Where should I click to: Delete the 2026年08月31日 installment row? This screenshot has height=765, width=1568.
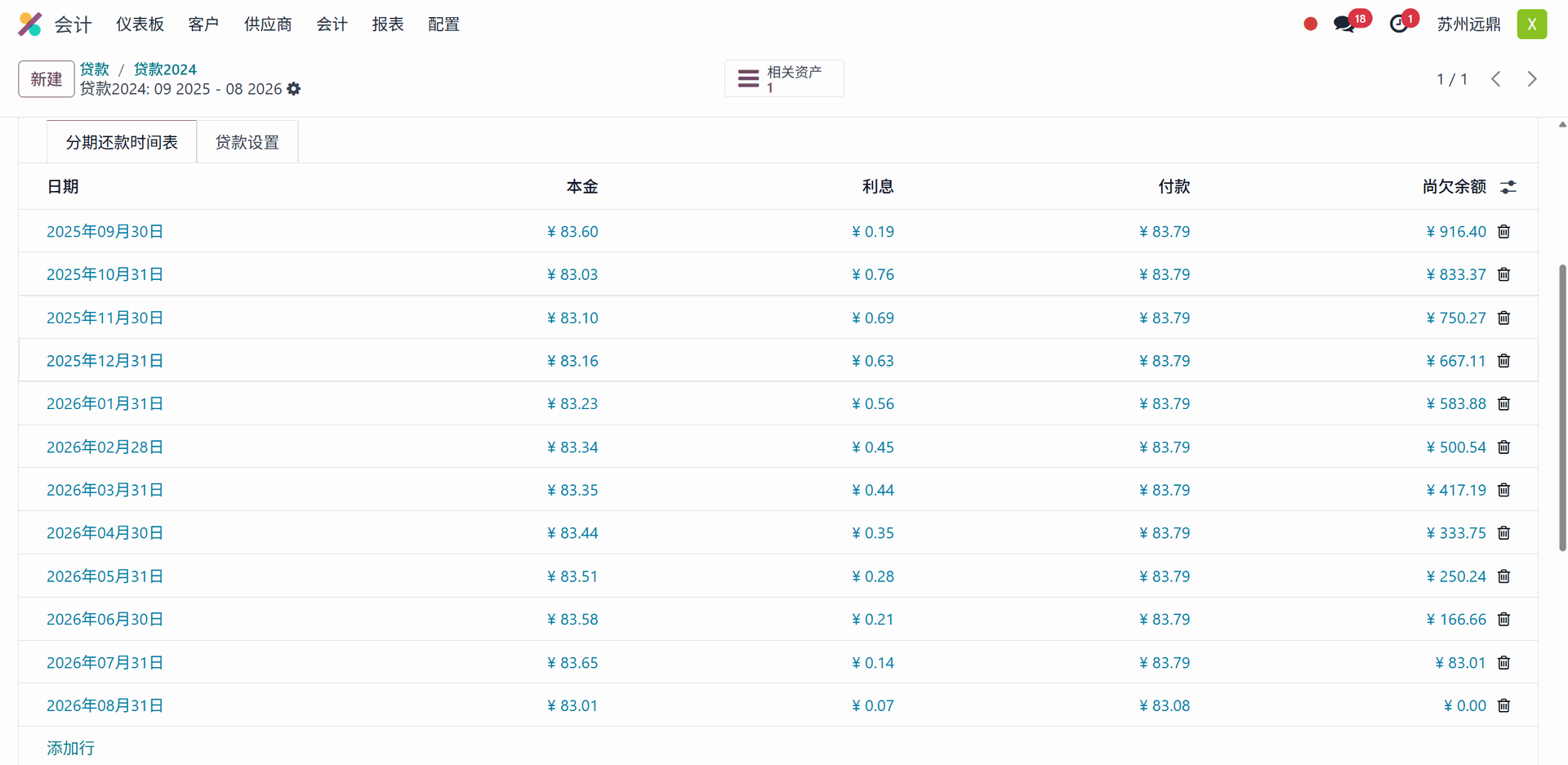pyautogui.click(x=1503, y=705)
